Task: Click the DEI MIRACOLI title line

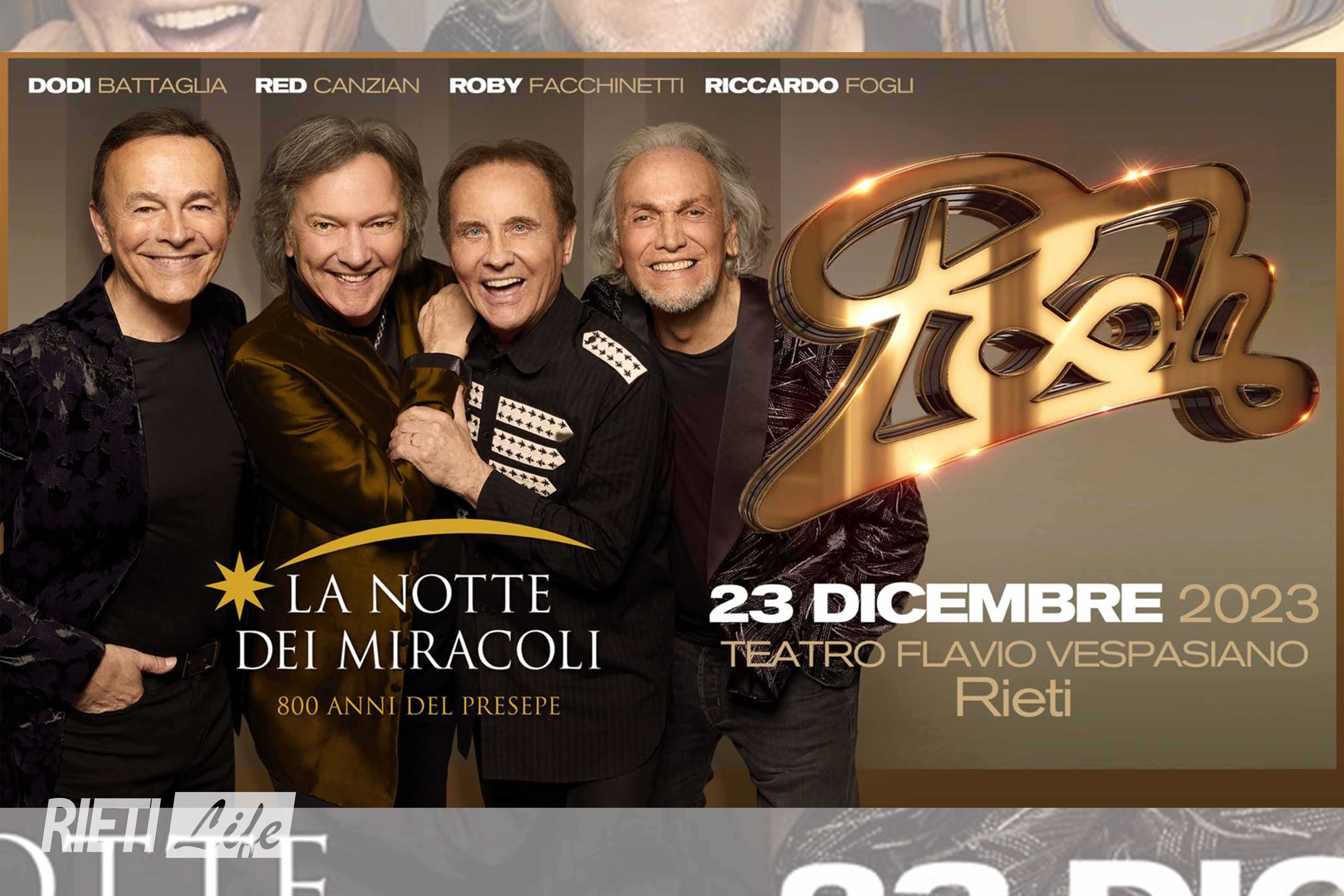Action: pos(419,650)
